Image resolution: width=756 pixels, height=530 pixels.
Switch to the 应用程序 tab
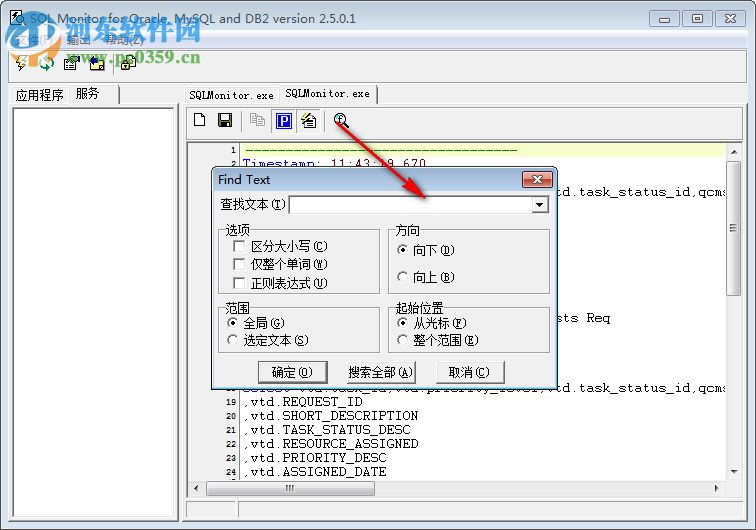(40, 95)
